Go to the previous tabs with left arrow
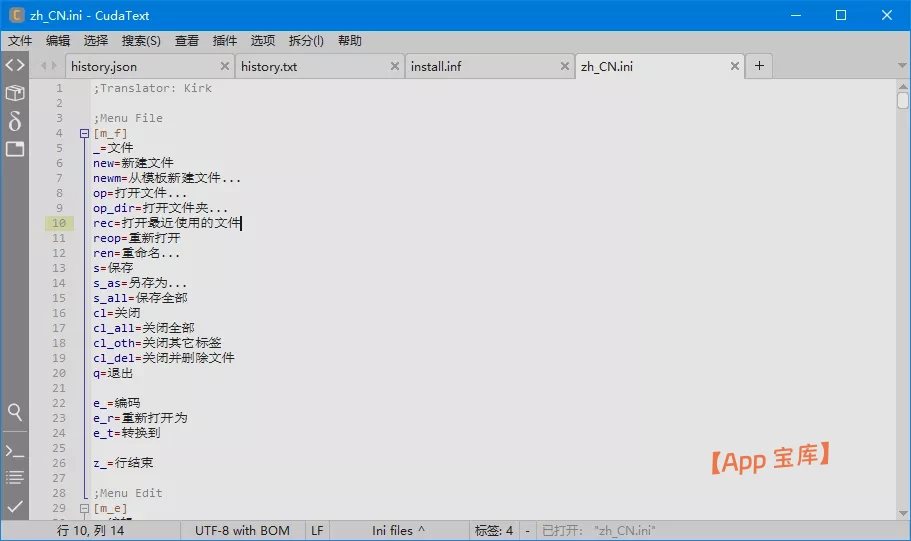This screenshot has width=911, height=541. click(x=43, y=66)
